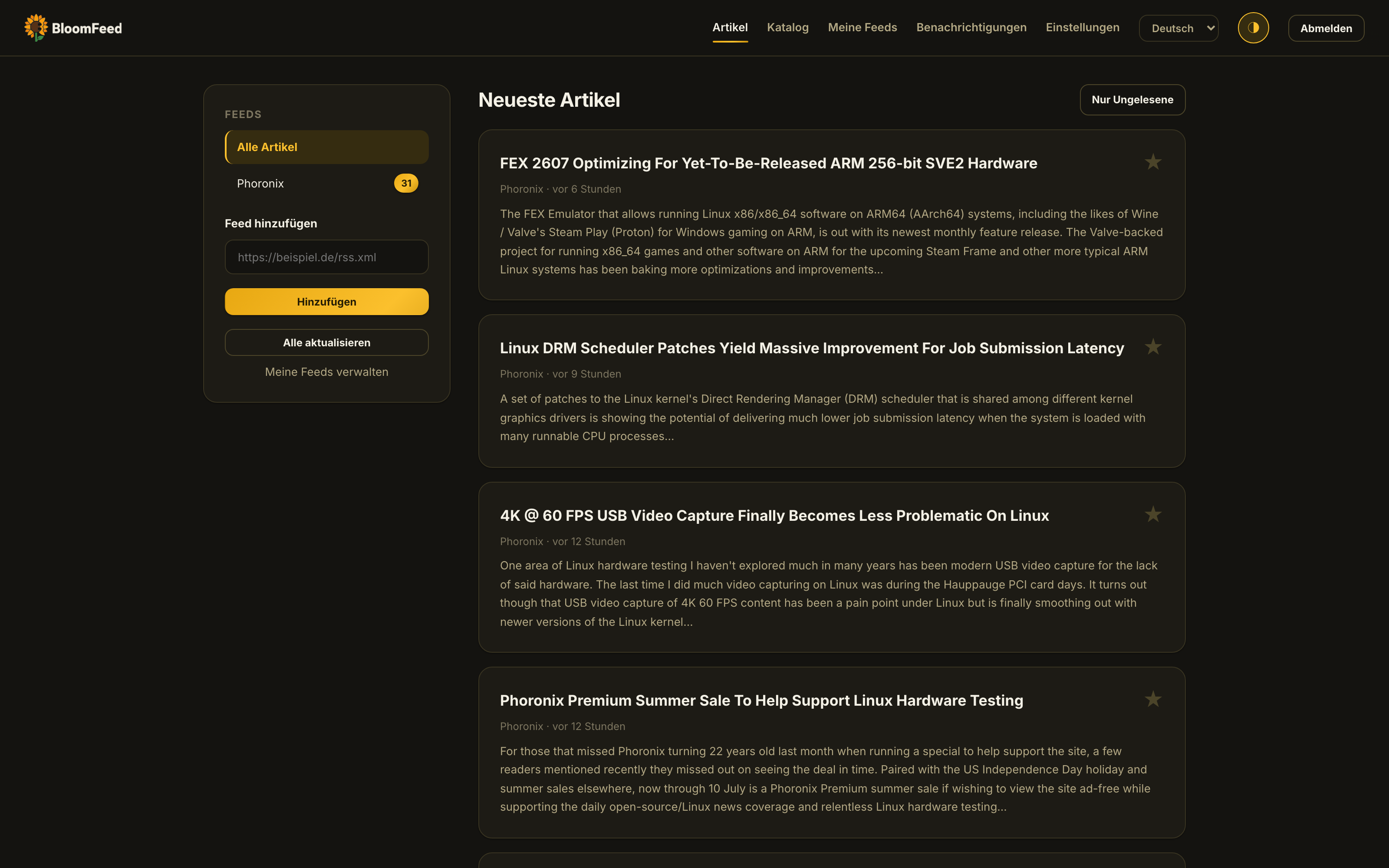Click the Hinzufügen button
This screenshot has height=868, width=1389.
point(326,302)
